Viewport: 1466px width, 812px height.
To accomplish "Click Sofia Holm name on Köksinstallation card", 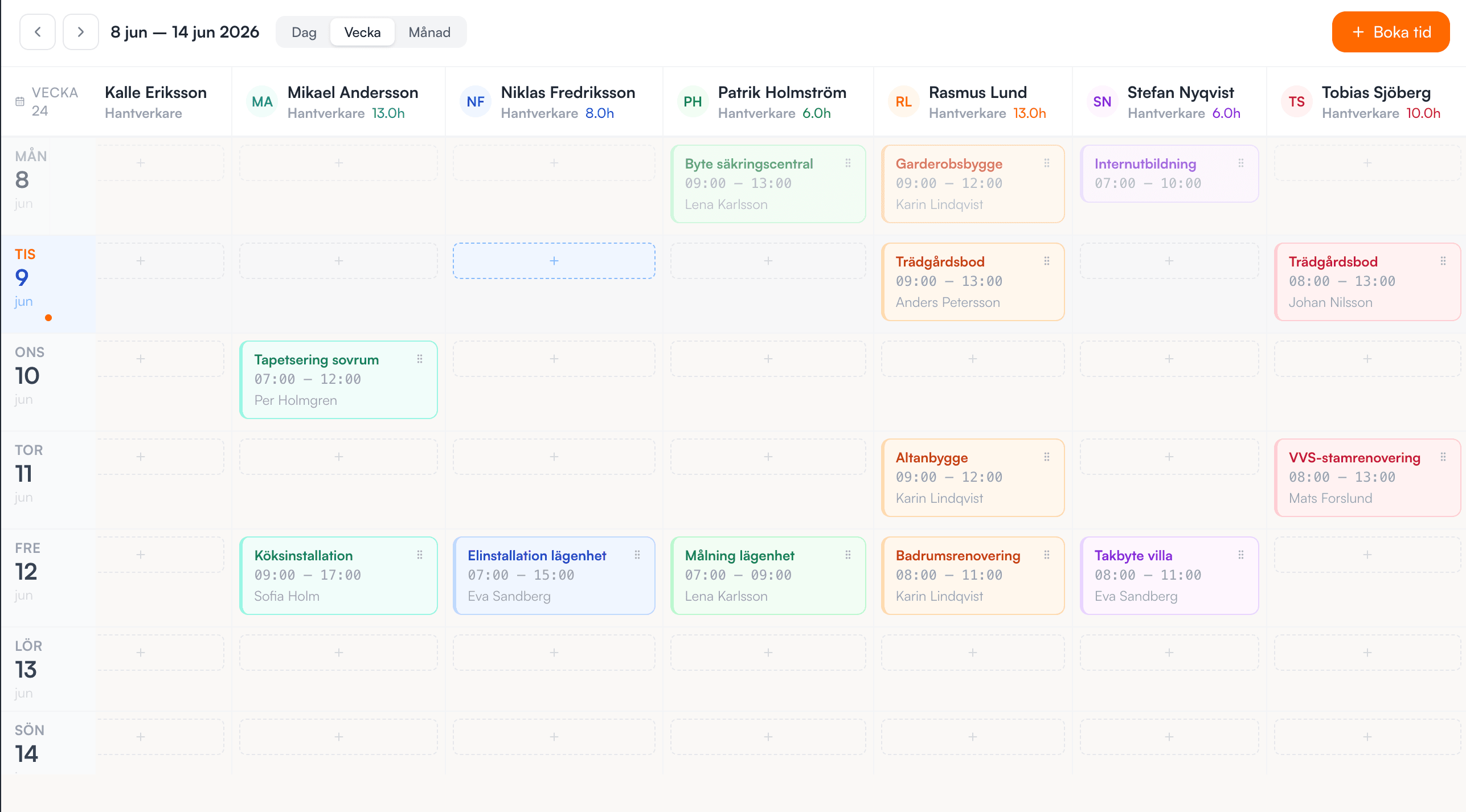I will coord(286,596).
